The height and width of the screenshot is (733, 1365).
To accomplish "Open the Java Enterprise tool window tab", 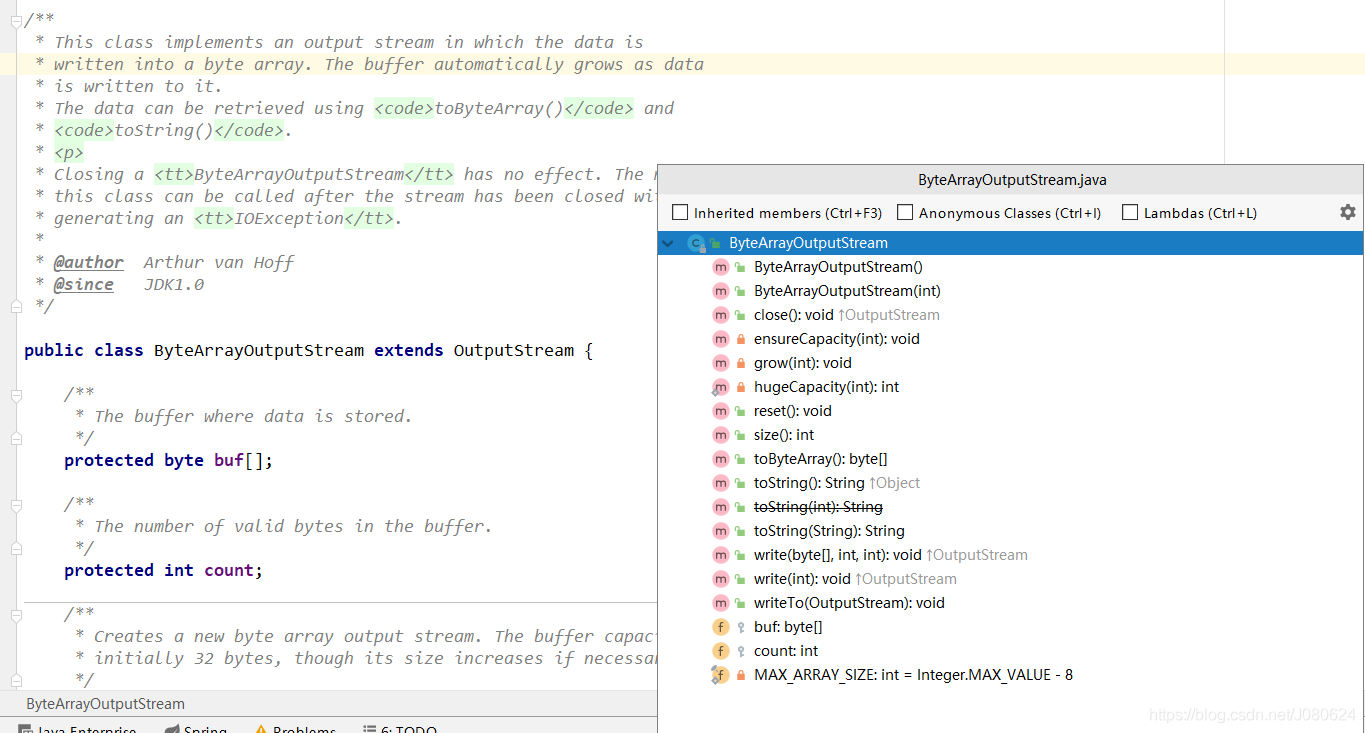I will coord(76,729).
